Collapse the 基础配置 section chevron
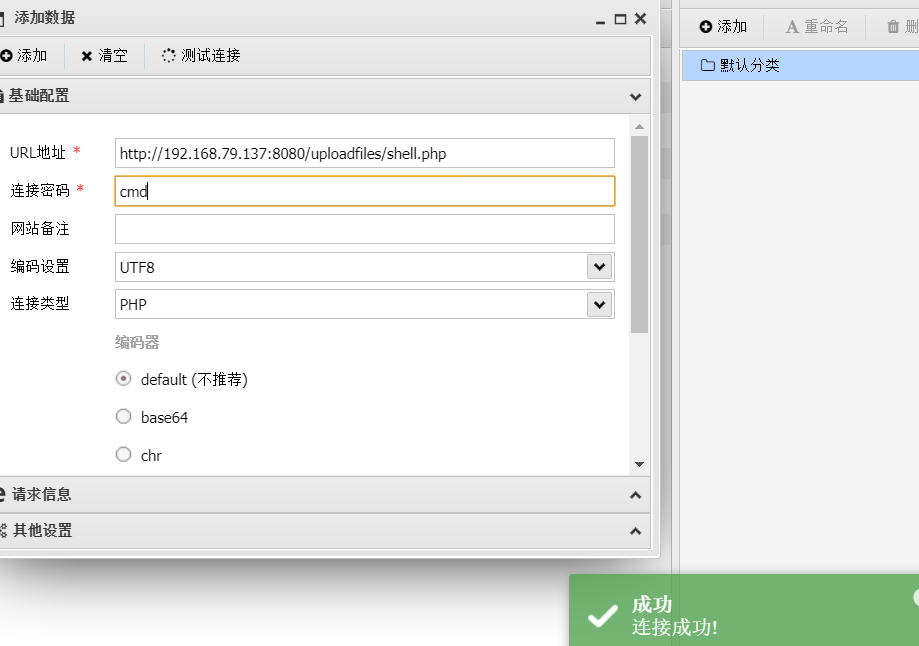 click(x=635, y=97)
